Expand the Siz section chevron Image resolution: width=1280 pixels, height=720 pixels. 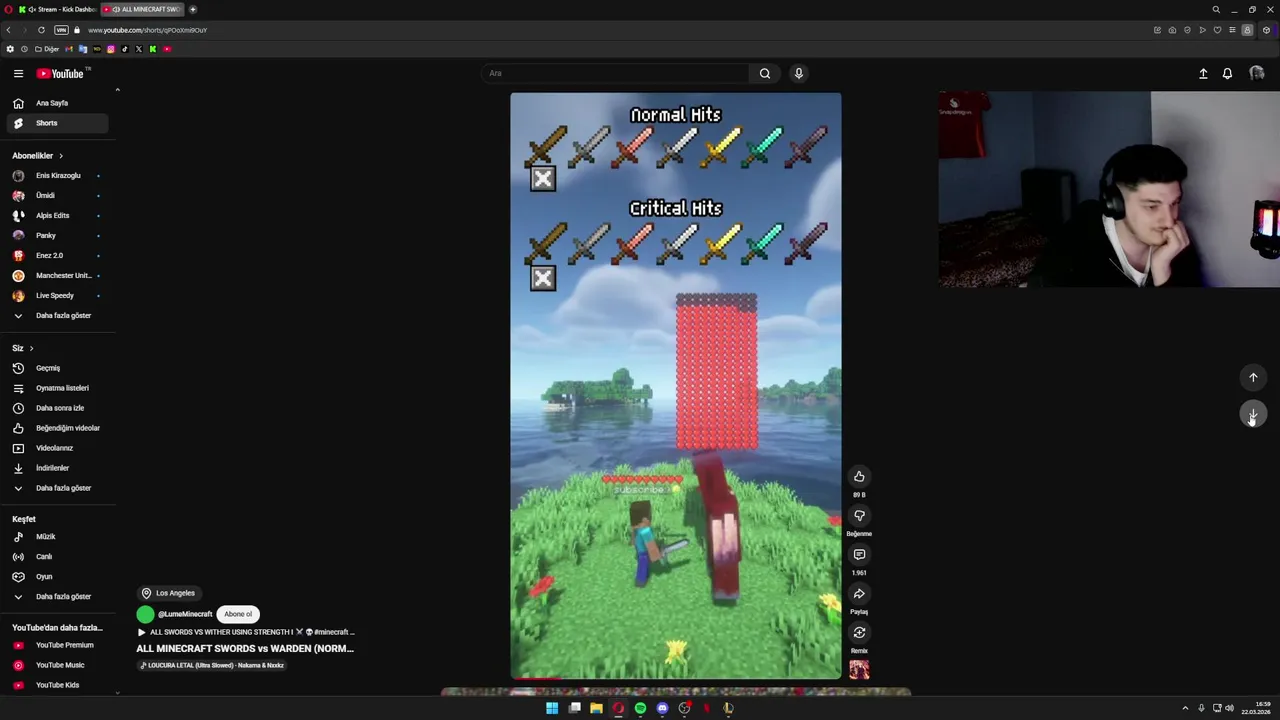(31, 348)
